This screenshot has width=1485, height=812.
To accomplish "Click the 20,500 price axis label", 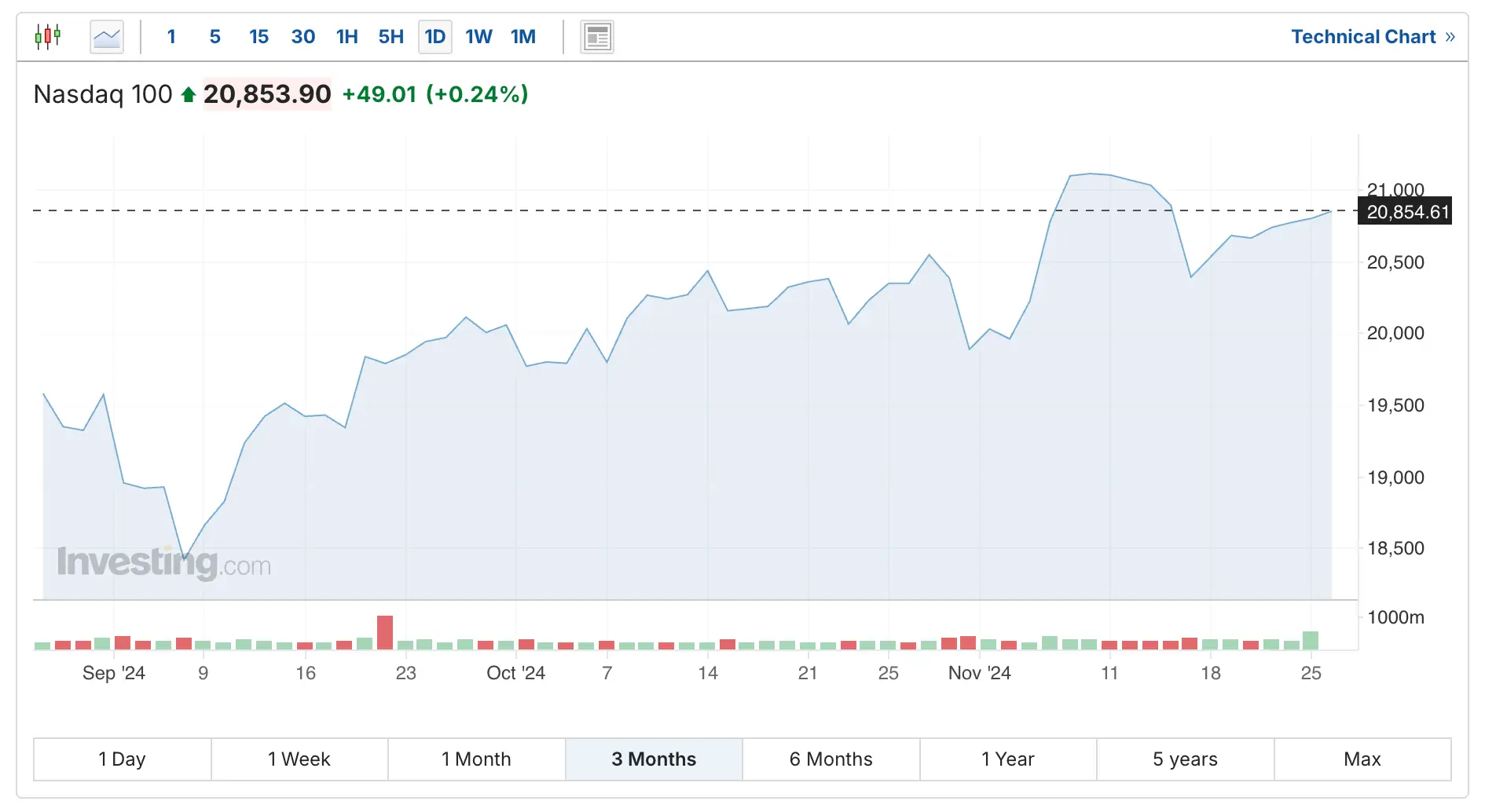I will pos(1395,262).
